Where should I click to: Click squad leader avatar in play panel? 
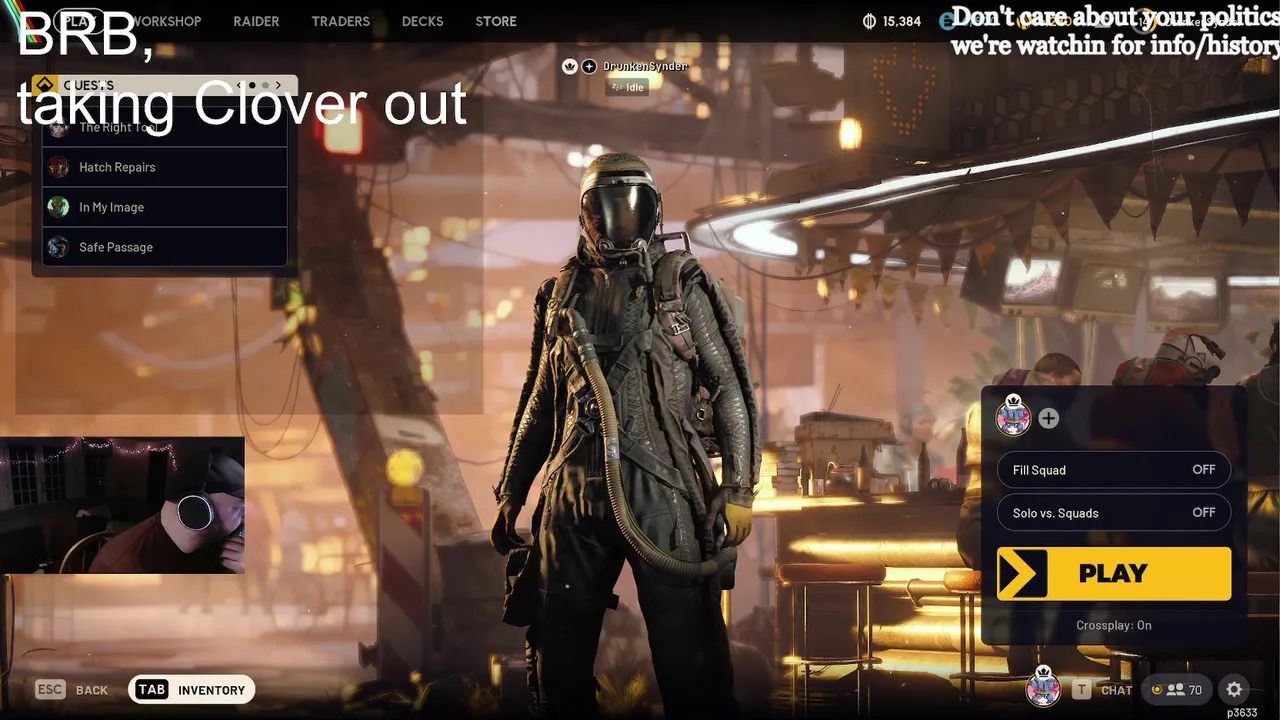pyautogui.click(x=1013, y=416)
